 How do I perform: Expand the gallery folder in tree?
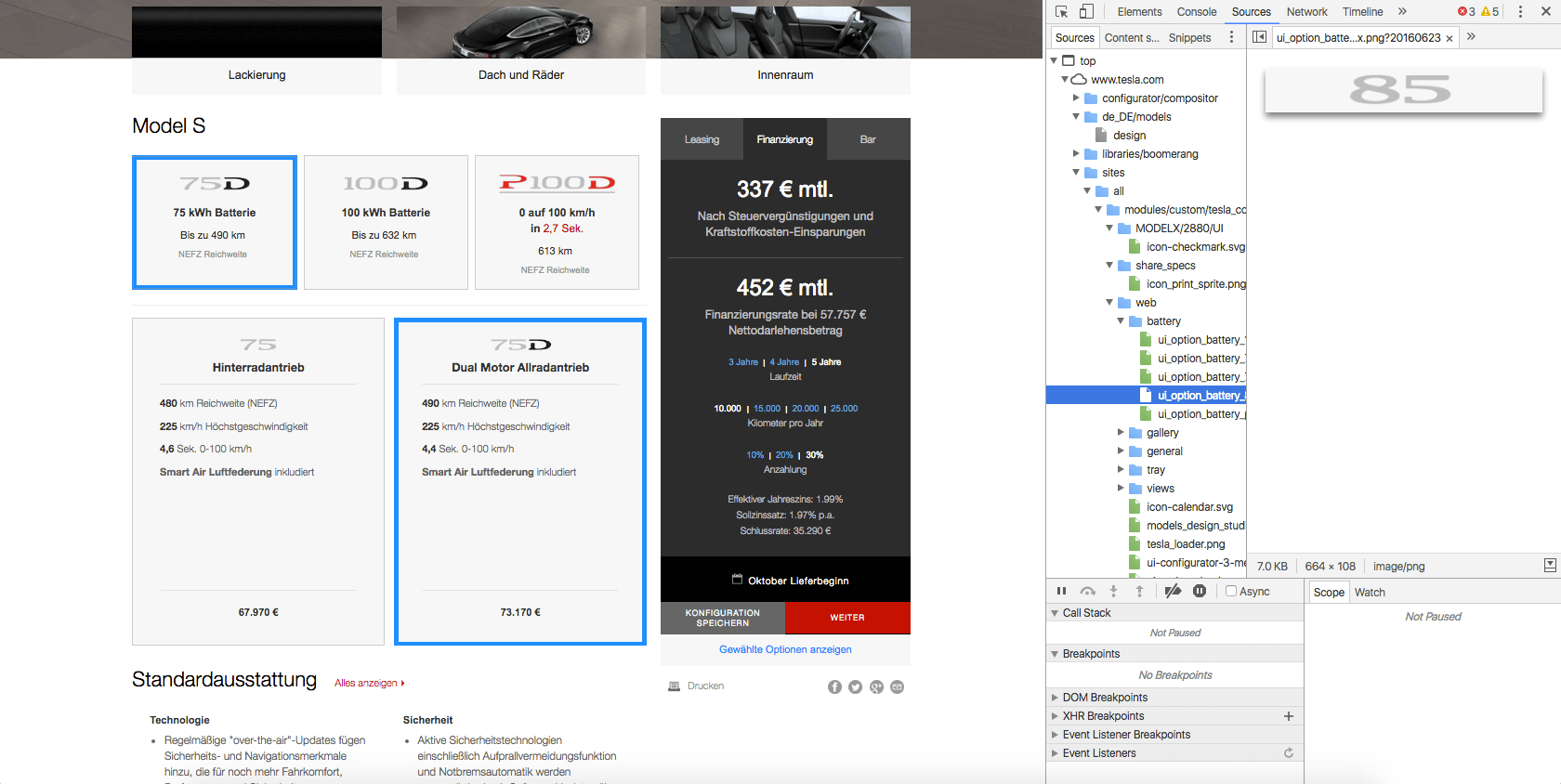(1121, 433)
